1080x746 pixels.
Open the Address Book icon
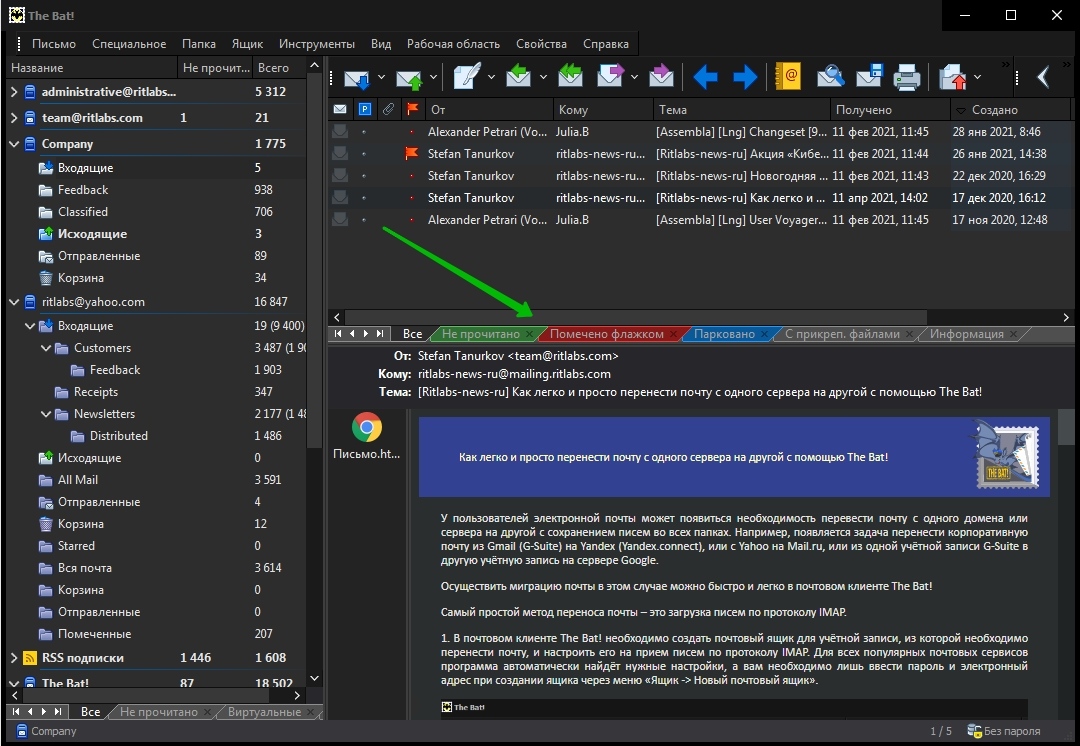[788, 76]
